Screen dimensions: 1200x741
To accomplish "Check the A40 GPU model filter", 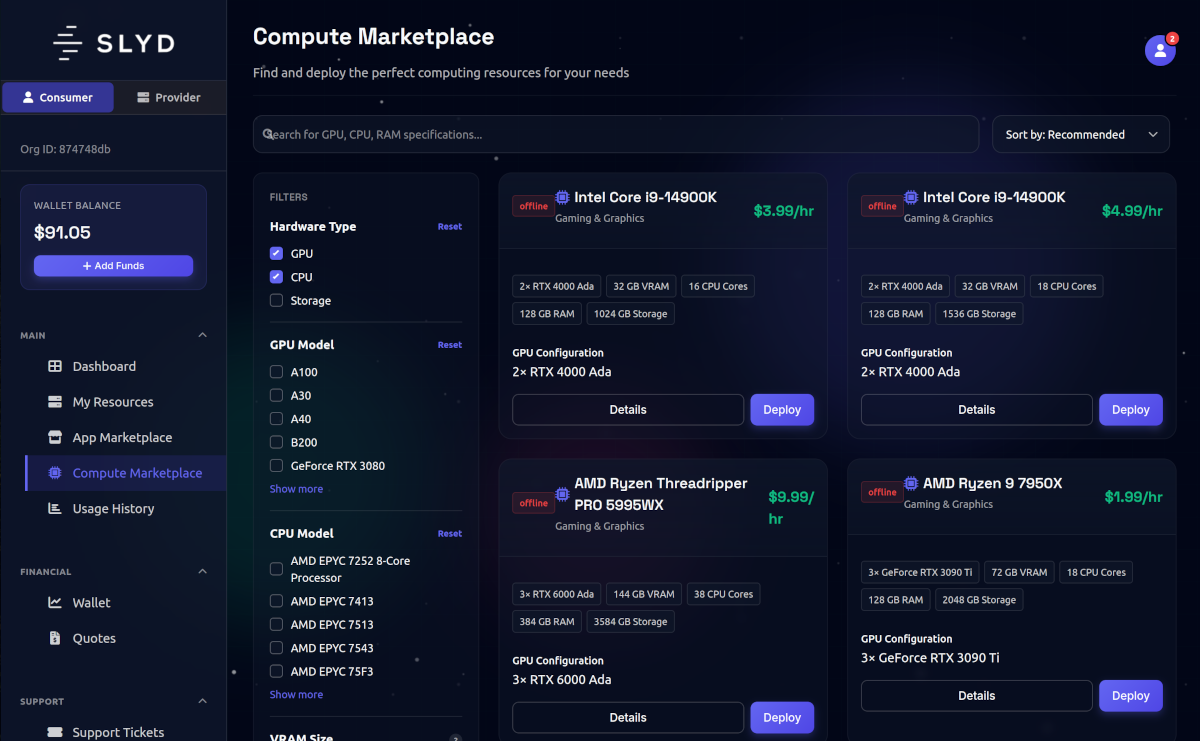I will pyautogui.click(x=276, y=419).
